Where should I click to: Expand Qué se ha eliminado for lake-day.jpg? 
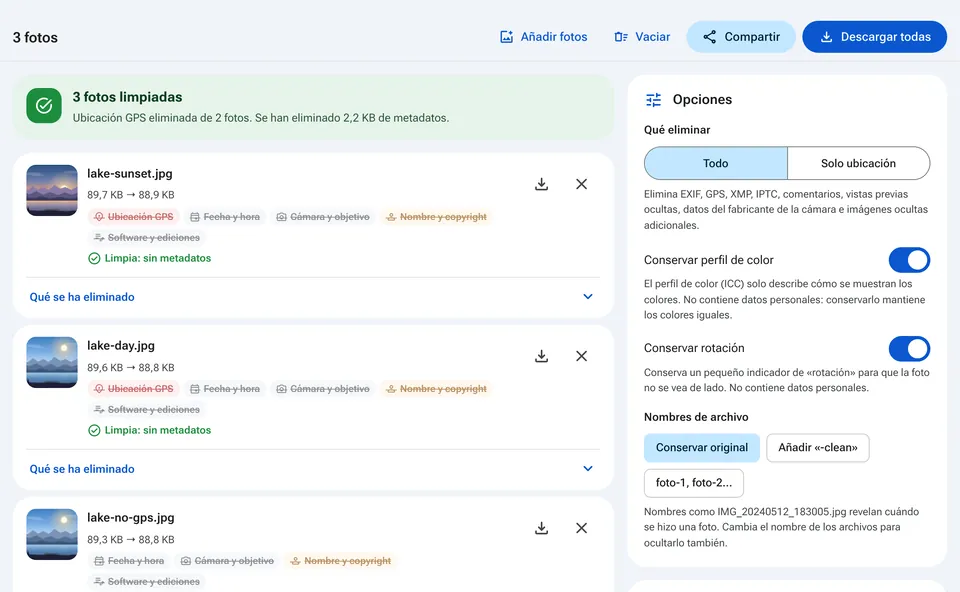tap(312, 469)
